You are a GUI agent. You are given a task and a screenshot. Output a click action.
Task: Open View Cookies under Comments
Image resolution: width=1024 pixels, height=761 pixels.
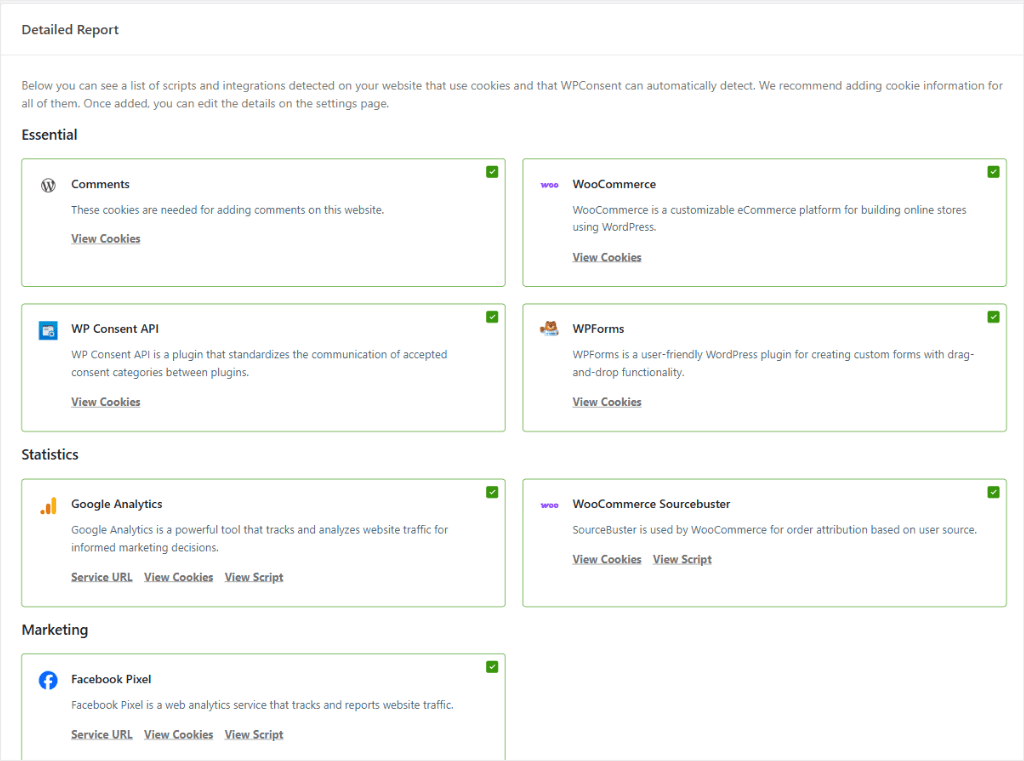[x=106, y=239]
